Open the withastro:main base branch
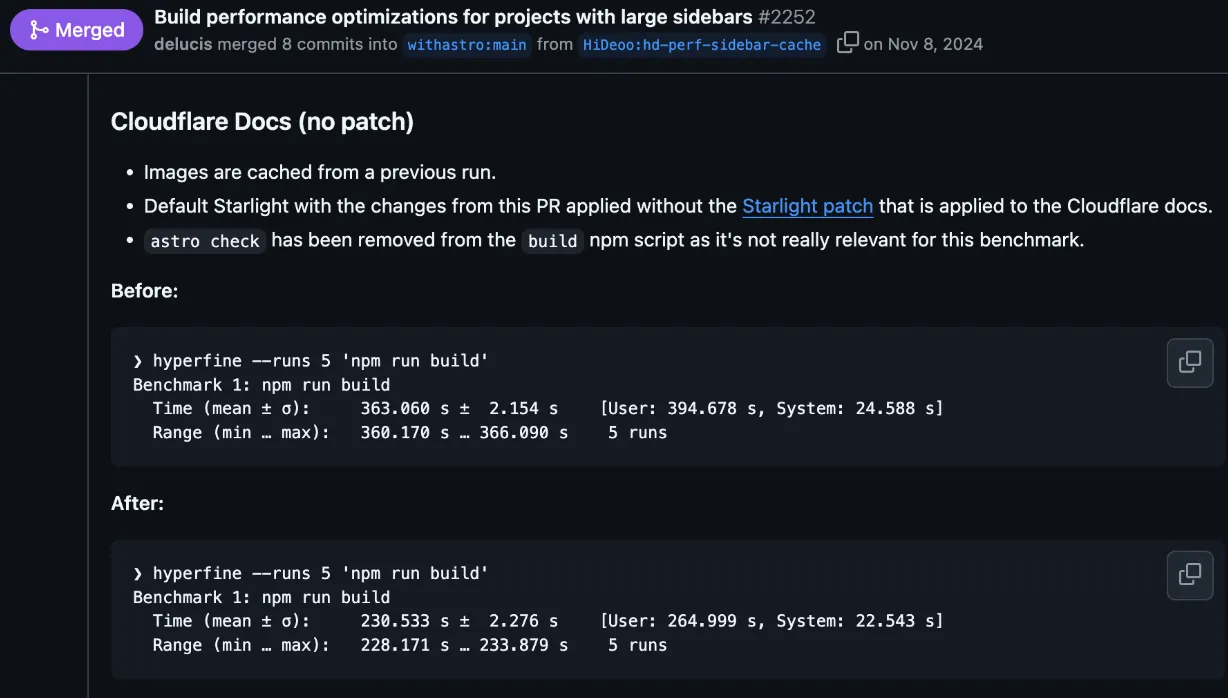Screen dimensions: 1228x698 (467, 45)
